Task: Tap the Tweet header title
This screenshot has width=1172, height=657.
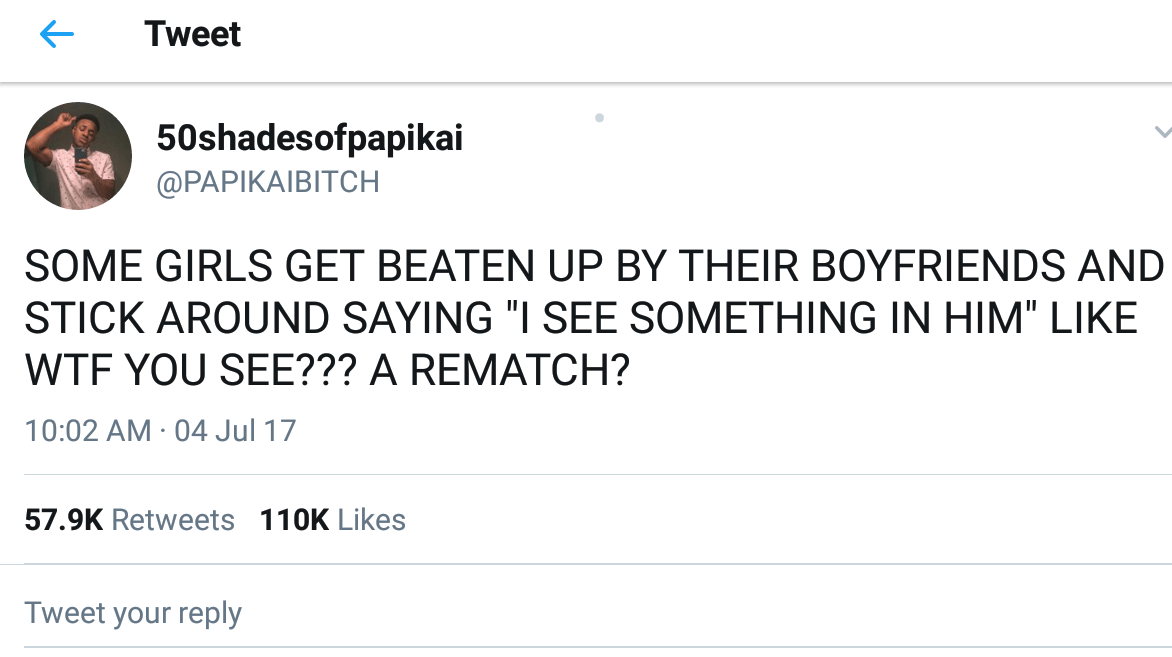Action: (x=192, y=35)
